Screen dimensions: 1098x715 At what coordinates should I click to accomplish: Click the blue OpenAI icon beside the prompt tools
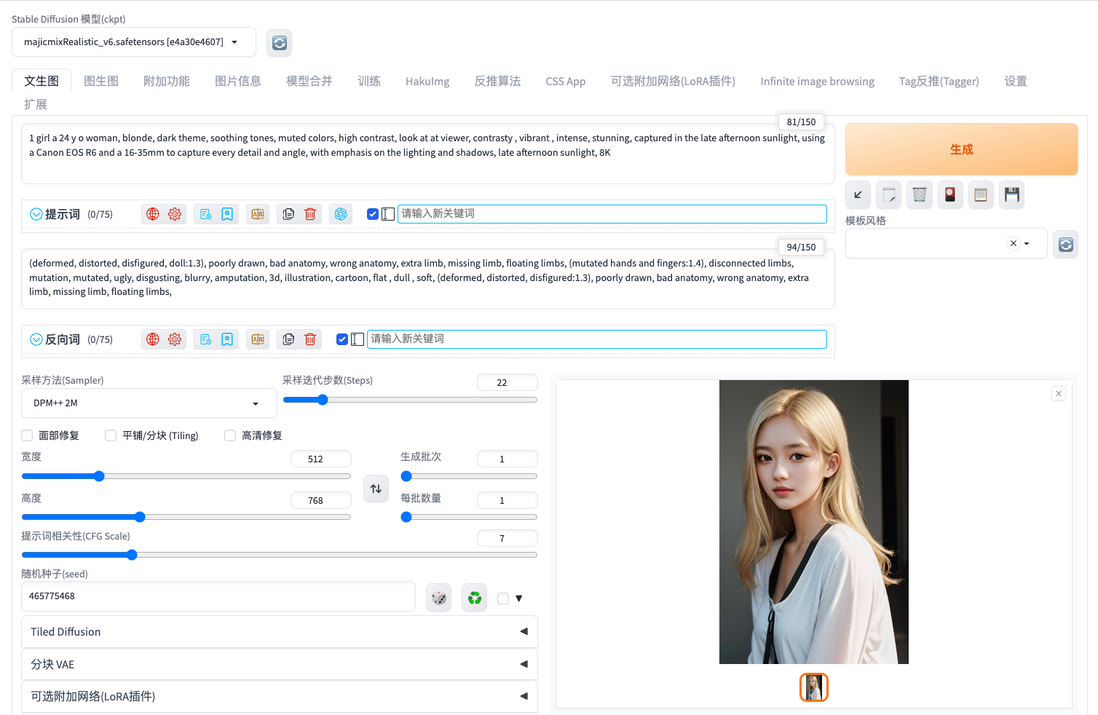pos(340,213)
